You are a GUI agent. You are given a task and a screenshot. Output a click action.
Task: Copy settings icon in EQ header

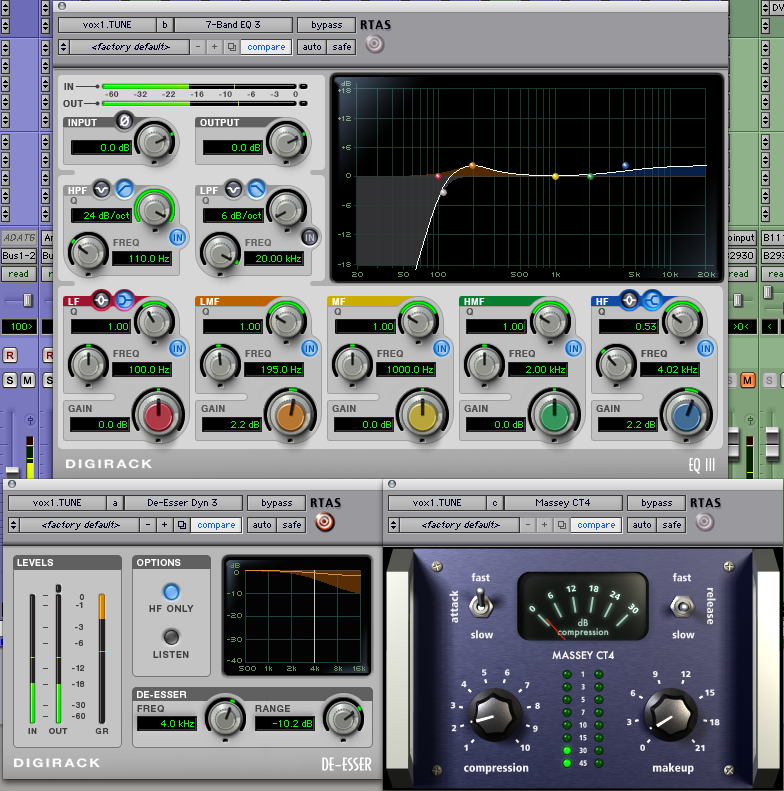pos(232,47)
